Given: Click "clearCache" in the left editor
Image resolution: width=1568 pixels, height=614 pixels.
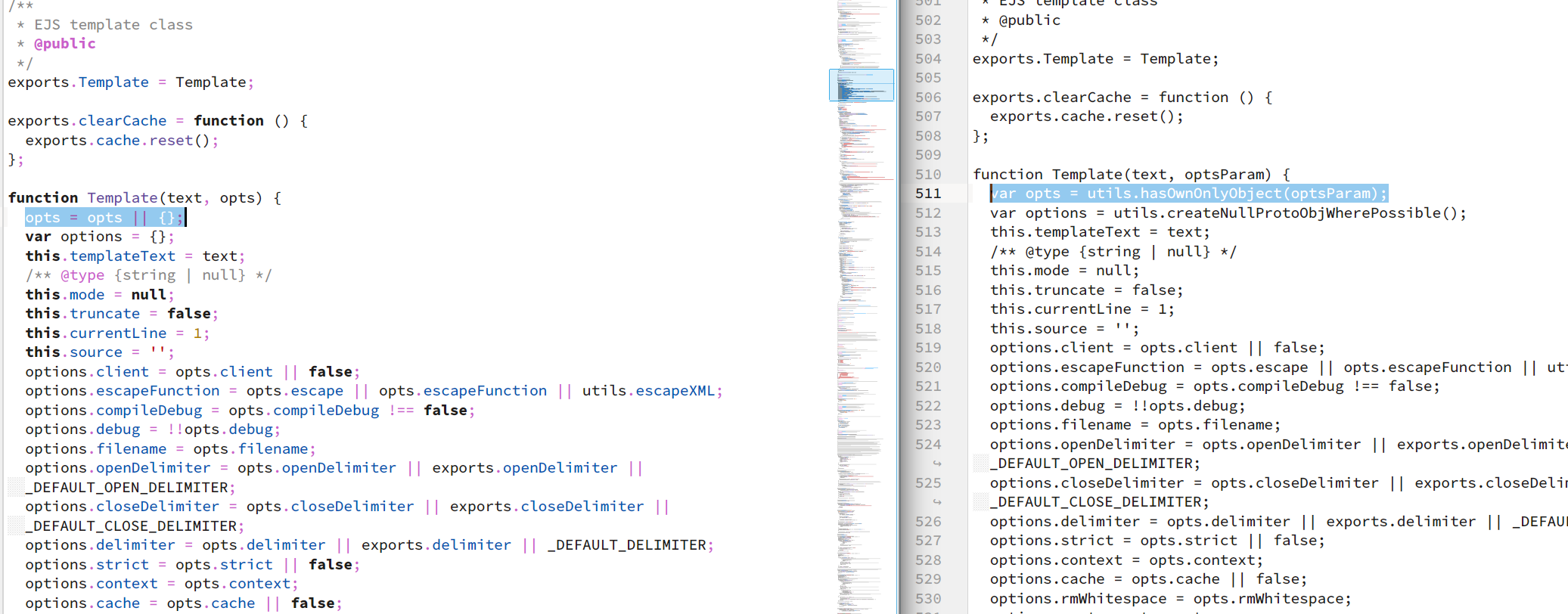Looking at the screenshot, I should tap(123, 121).
